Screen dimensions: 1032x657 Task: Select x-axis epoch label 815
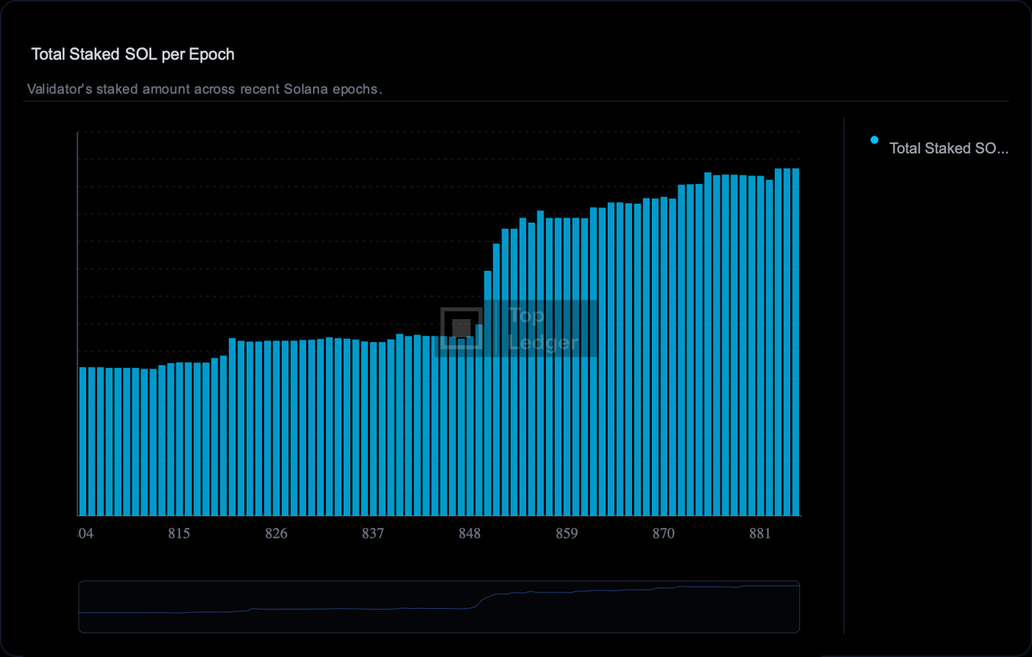pos(179,534)
